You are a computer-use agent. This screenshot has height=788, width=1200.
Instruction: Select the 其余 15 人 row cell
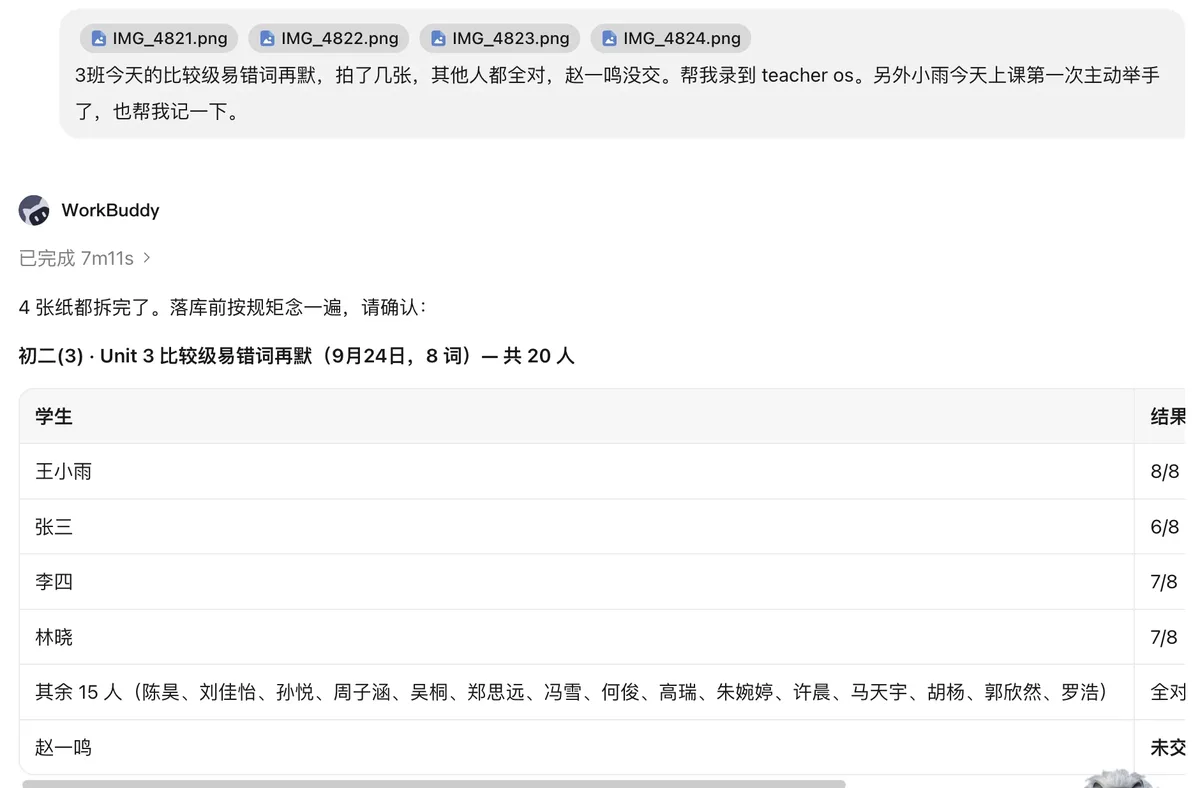(x=577, y=692)
